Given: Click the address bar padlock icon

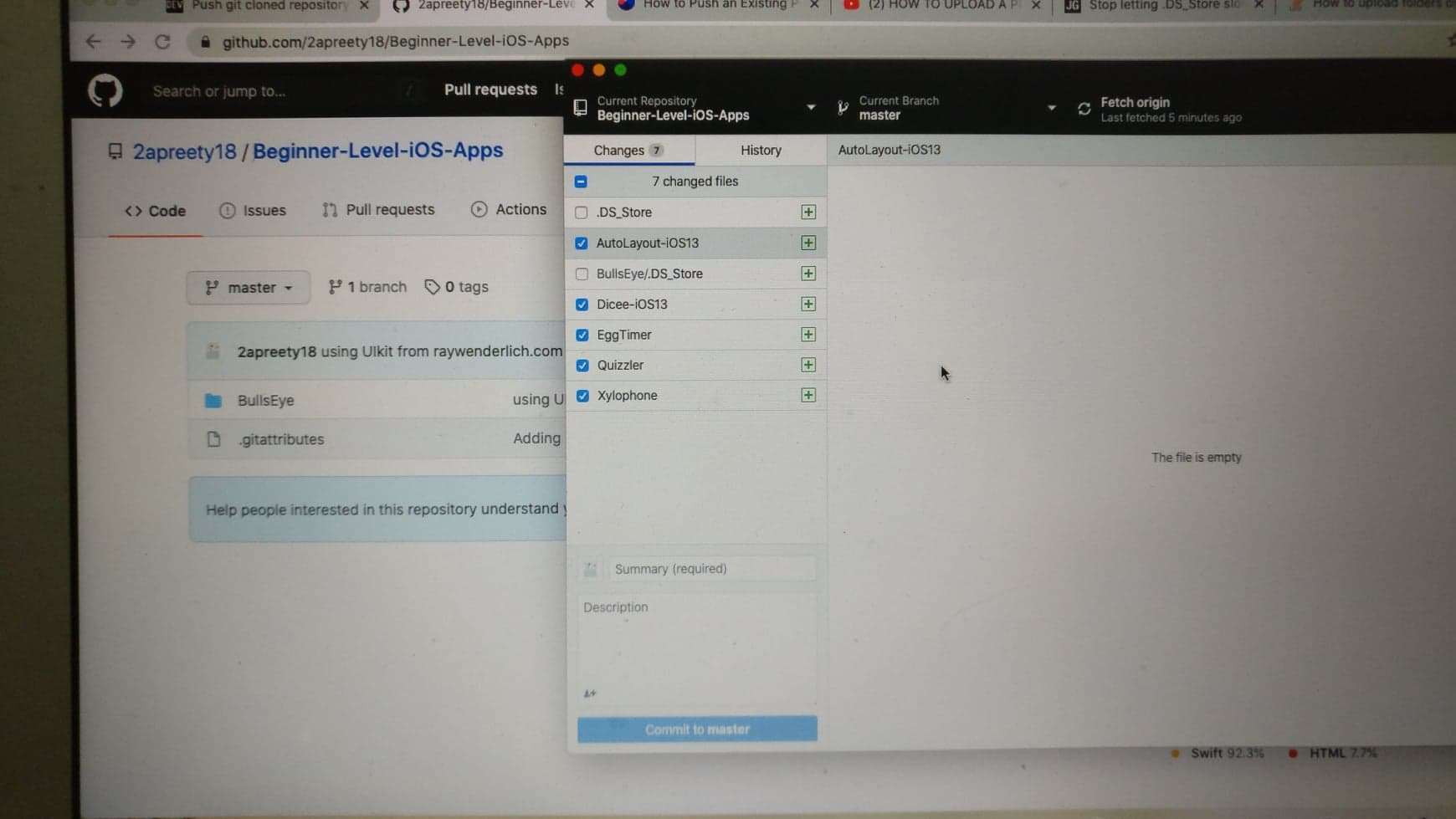Looking at the screenshot, I should [x=205, y=41].
